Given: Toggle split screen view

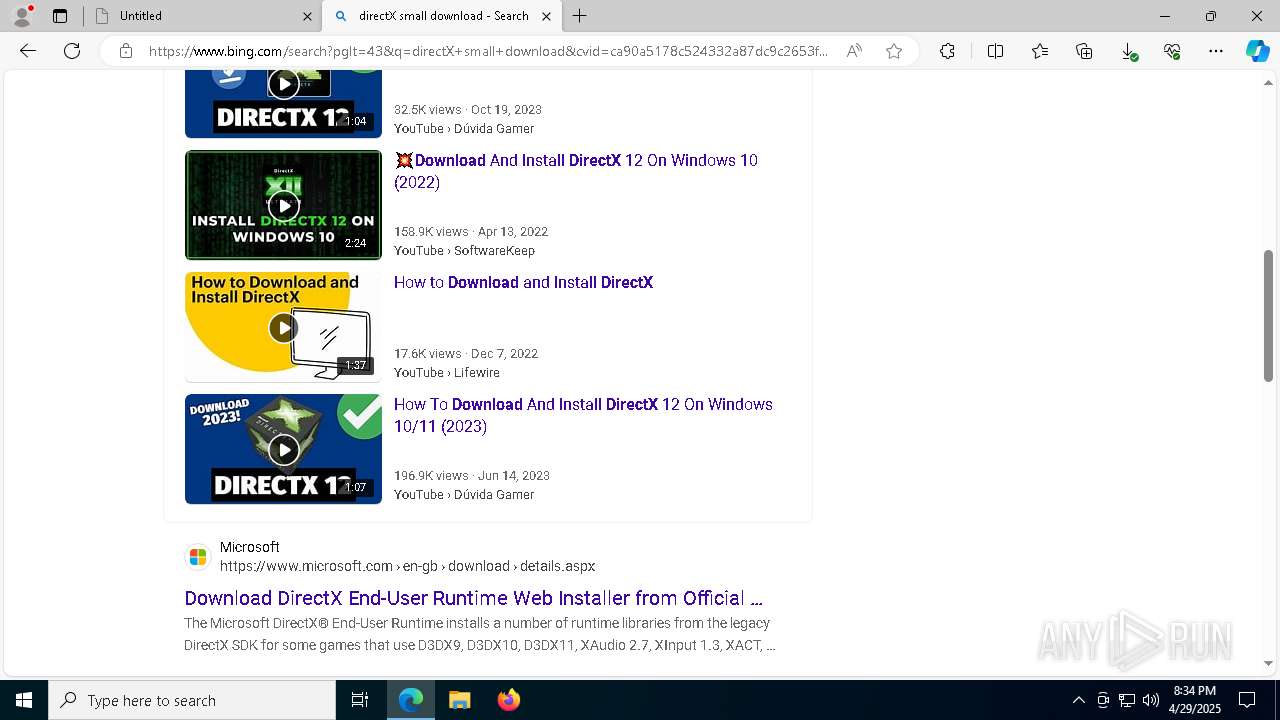Looking at the screenshot, I should (x=995, y=51).
